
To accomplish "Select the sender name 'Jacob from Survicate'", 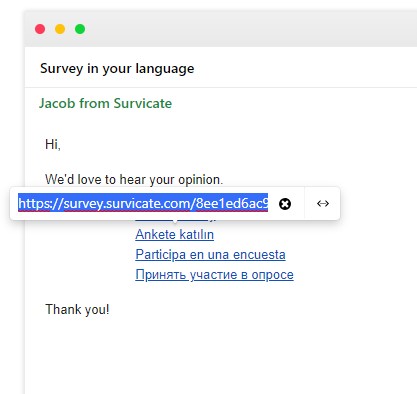I will pyautogui.click(x=105, y=103).
